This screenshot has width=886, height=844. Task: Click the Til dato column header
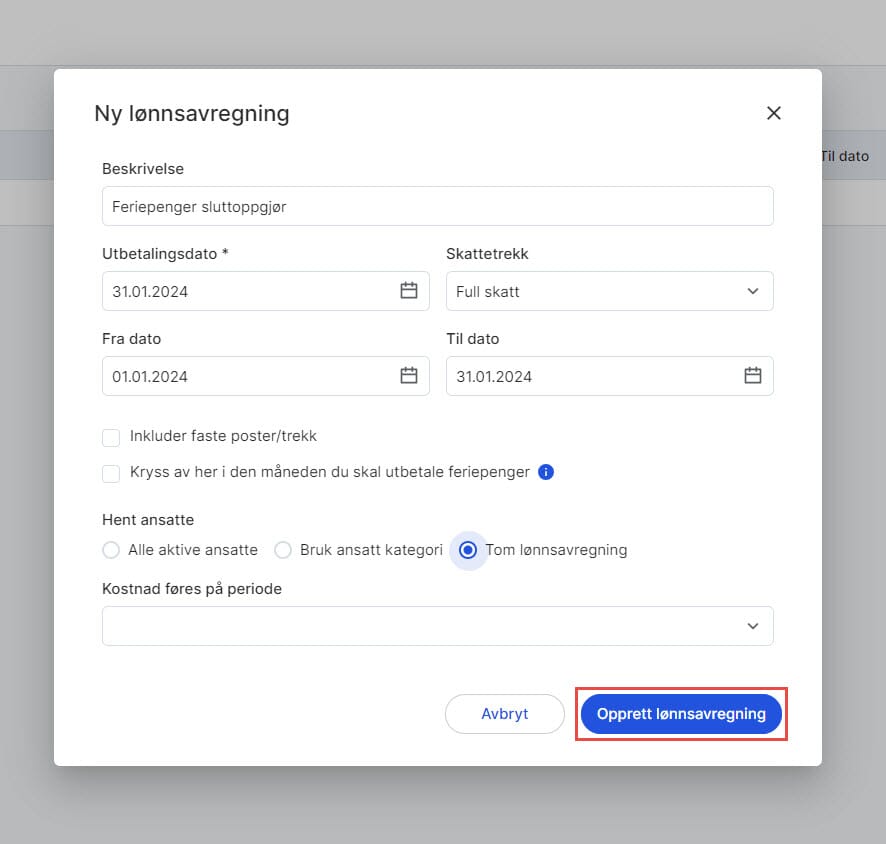[845, 156]
